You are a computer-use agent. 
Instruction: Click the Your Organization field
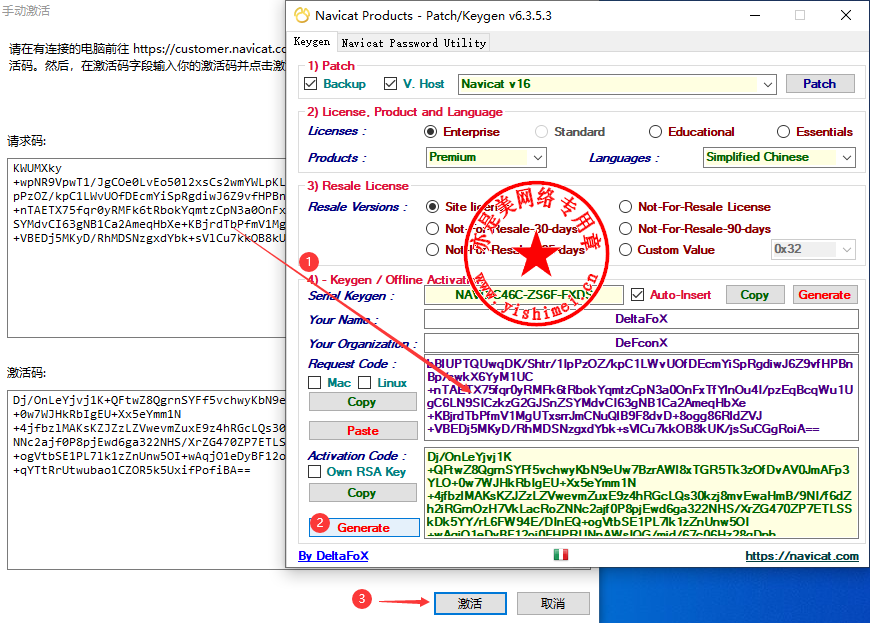pyautogui.click(x=641, y=343)
